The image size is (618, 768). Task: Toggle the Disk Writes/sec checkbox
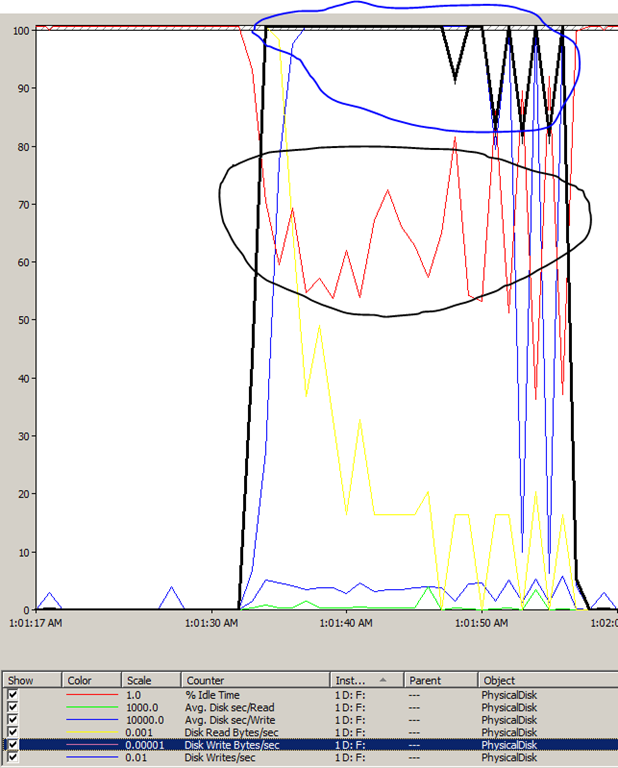click(x=13, y=758)
